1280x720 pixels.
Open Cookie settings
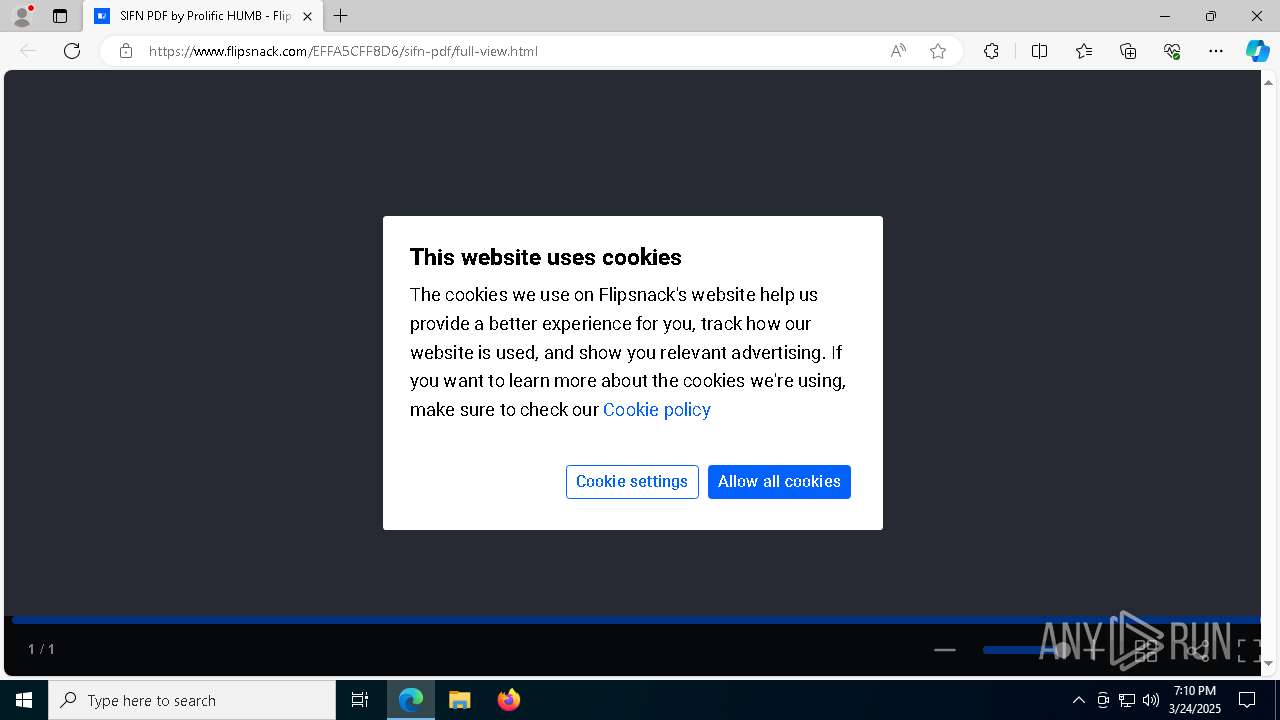pos(632,482)
